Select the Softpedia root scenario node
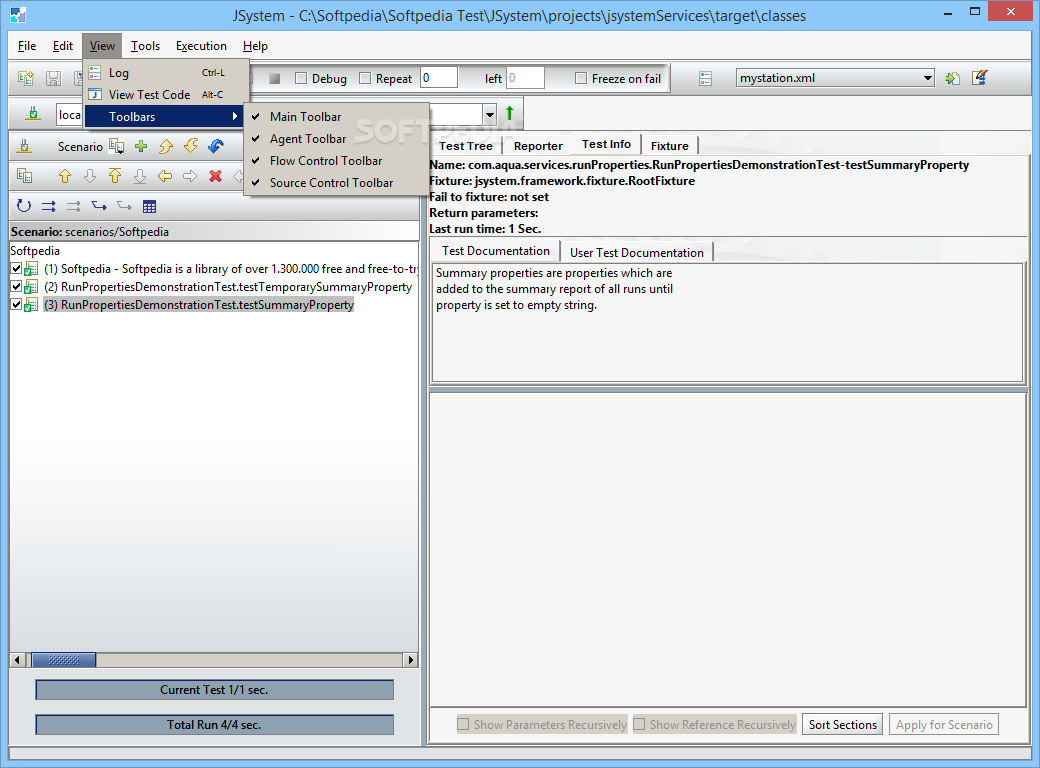 [x=35, y=251]
